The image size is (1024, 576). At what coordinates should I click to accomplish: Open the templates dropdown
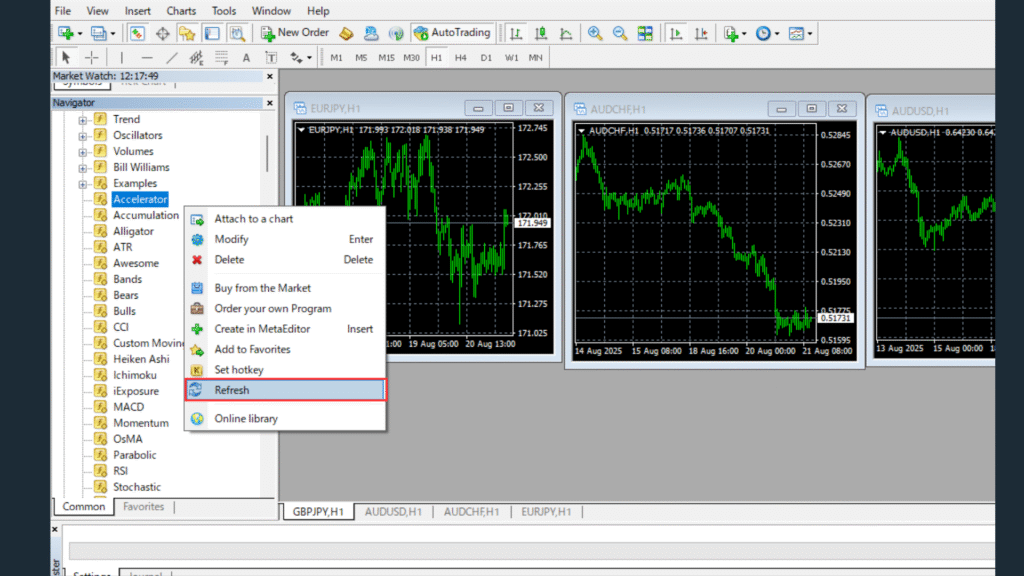(x=810, y=34)
